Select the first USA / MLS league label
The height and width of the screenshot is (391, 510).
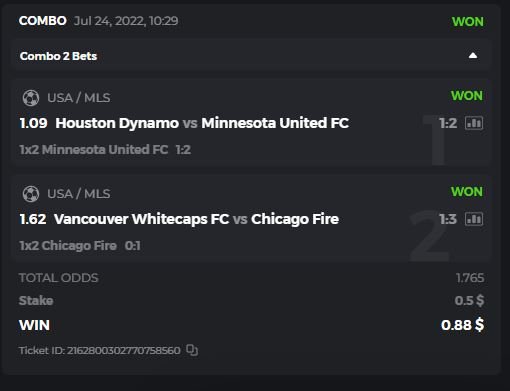coord(79,98)
